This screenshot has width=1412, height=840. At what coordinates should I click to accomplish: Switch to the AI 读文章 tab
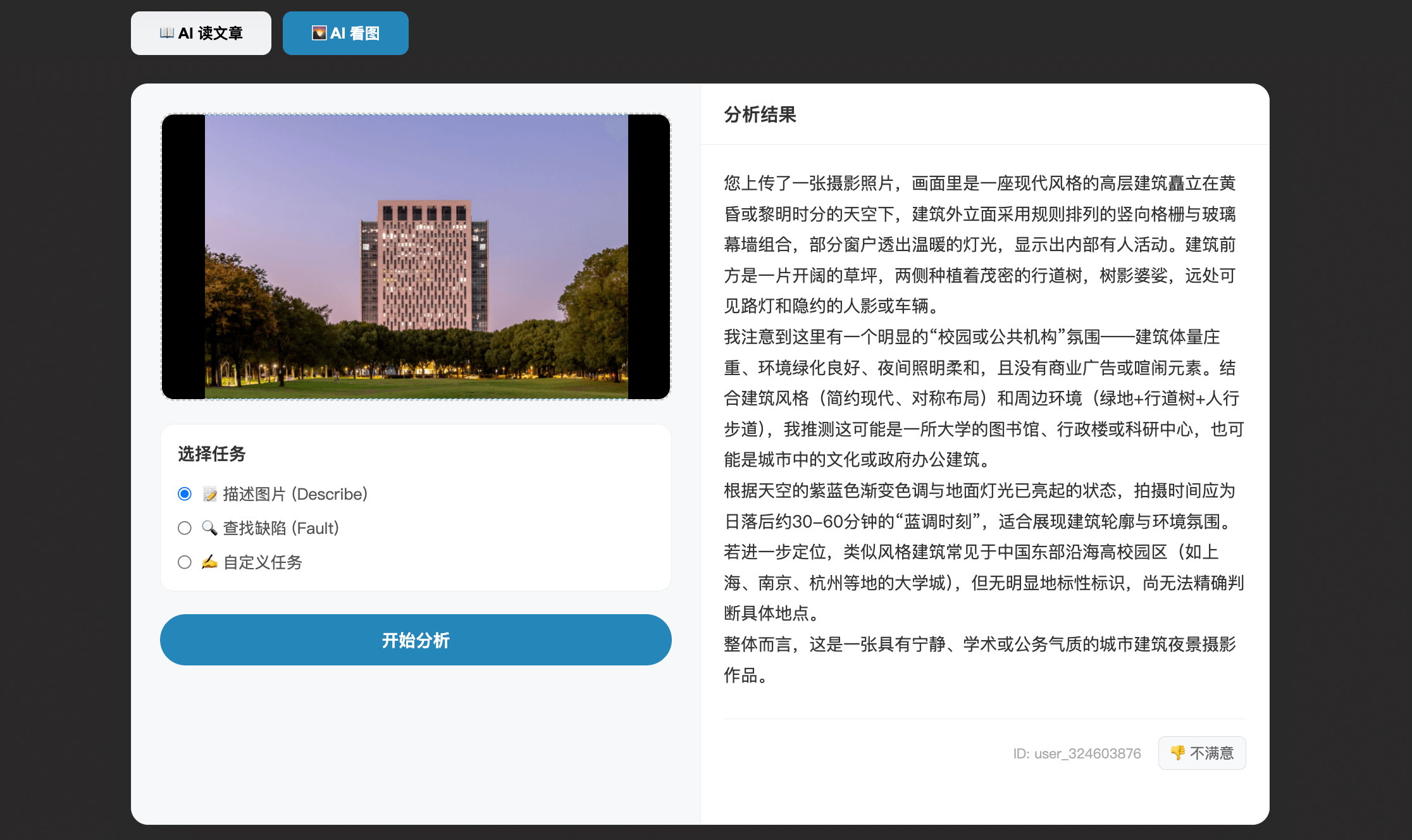[201, 33]
